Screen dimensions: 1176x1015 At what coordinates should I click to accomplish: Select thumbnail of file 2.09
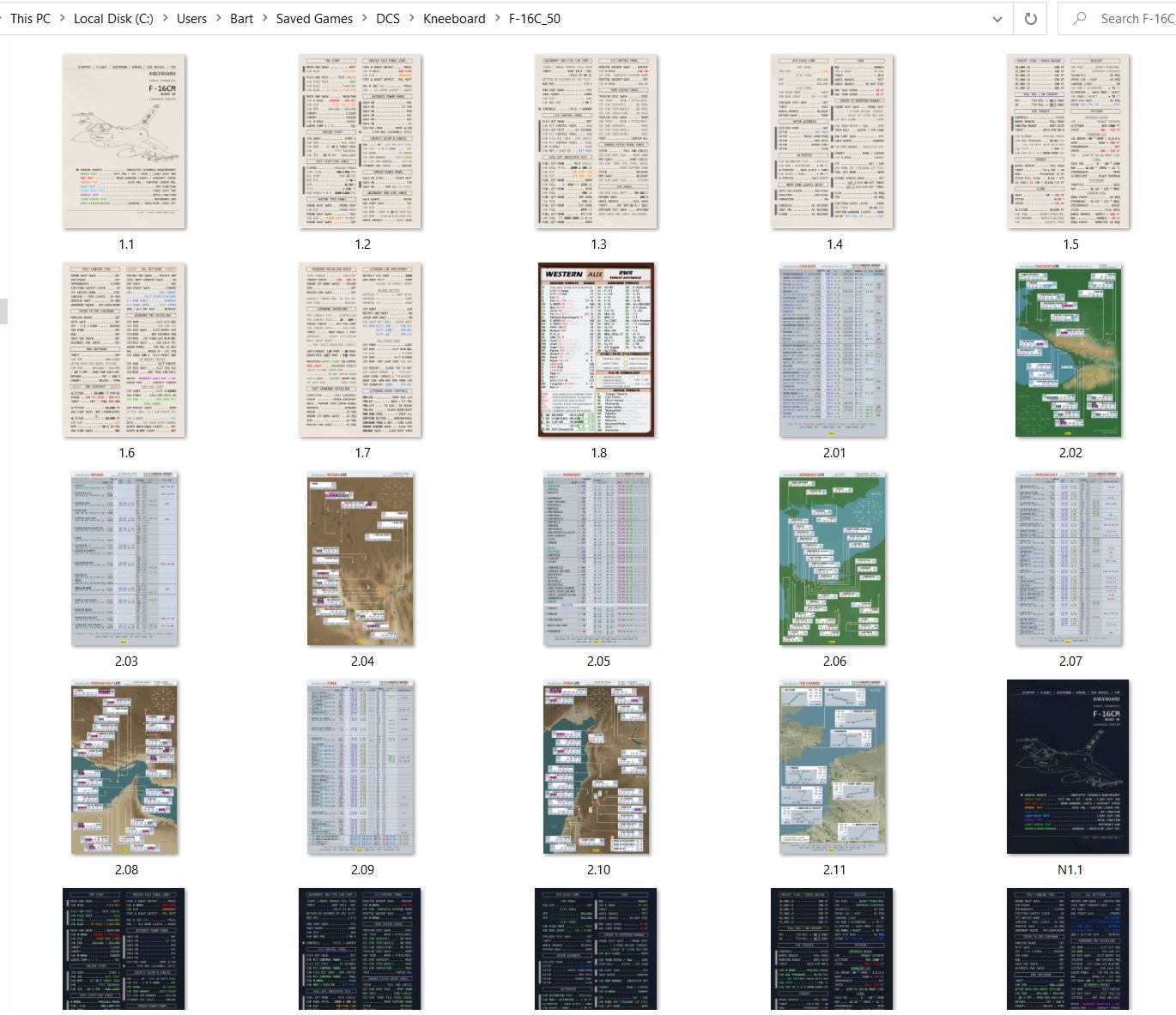pyautogui.click(x=361, y=767)
